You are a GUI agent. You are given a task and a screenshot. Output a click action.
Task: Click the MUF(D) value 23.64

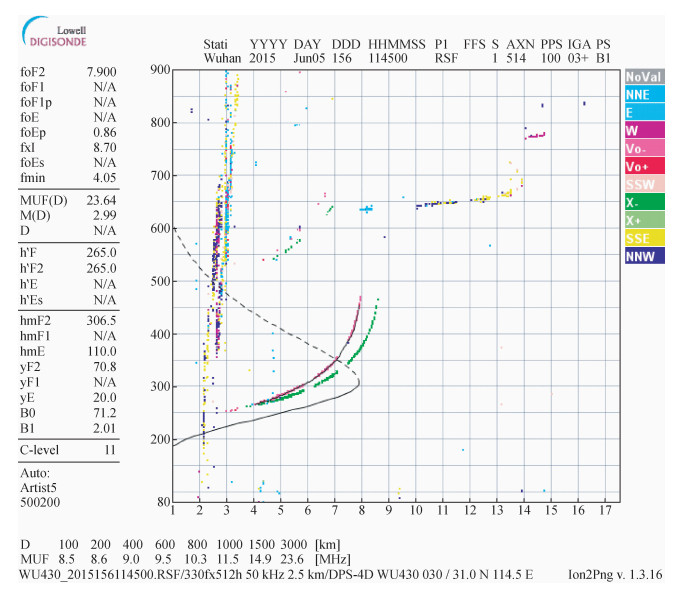(x=102, y=199)
